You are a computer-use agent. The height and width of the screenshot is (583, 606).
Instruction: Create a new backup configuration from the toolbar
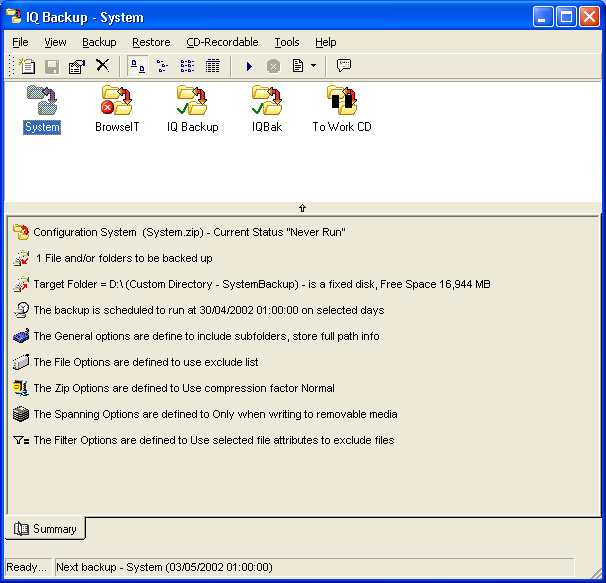click(x=27, y=66)
